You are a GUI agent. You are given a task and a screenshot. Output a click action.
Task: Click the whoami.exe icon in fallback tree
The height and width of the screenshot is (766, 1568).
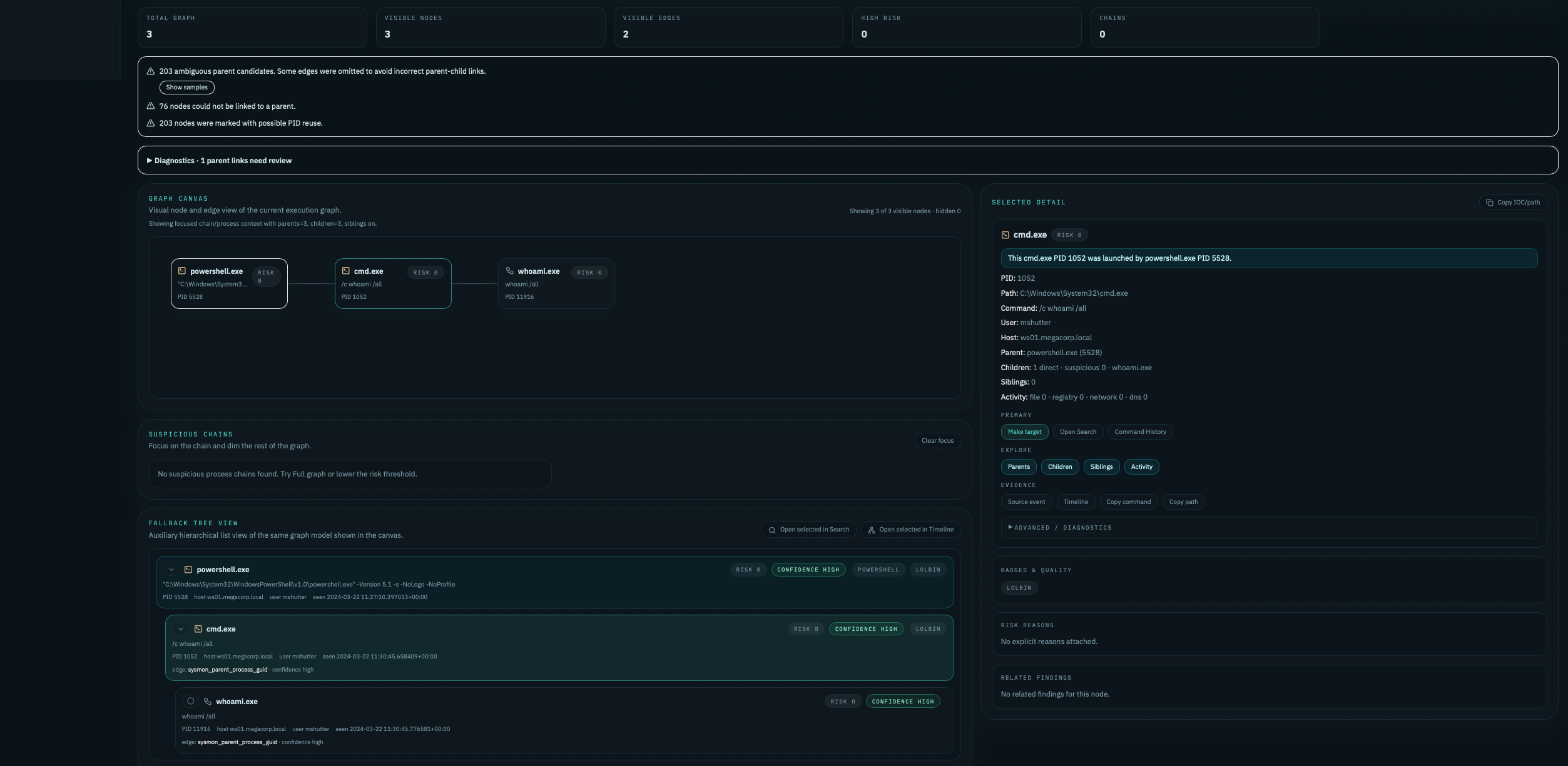208,702
